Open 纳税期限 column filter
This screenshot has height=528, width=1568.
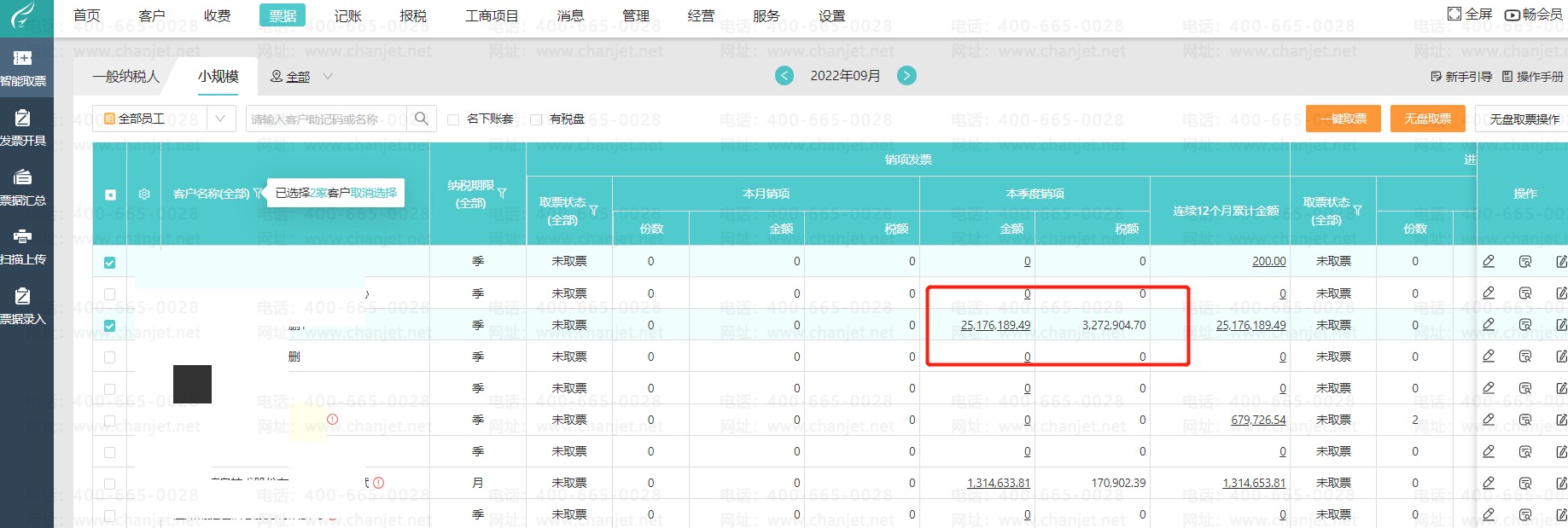point(502,194)
